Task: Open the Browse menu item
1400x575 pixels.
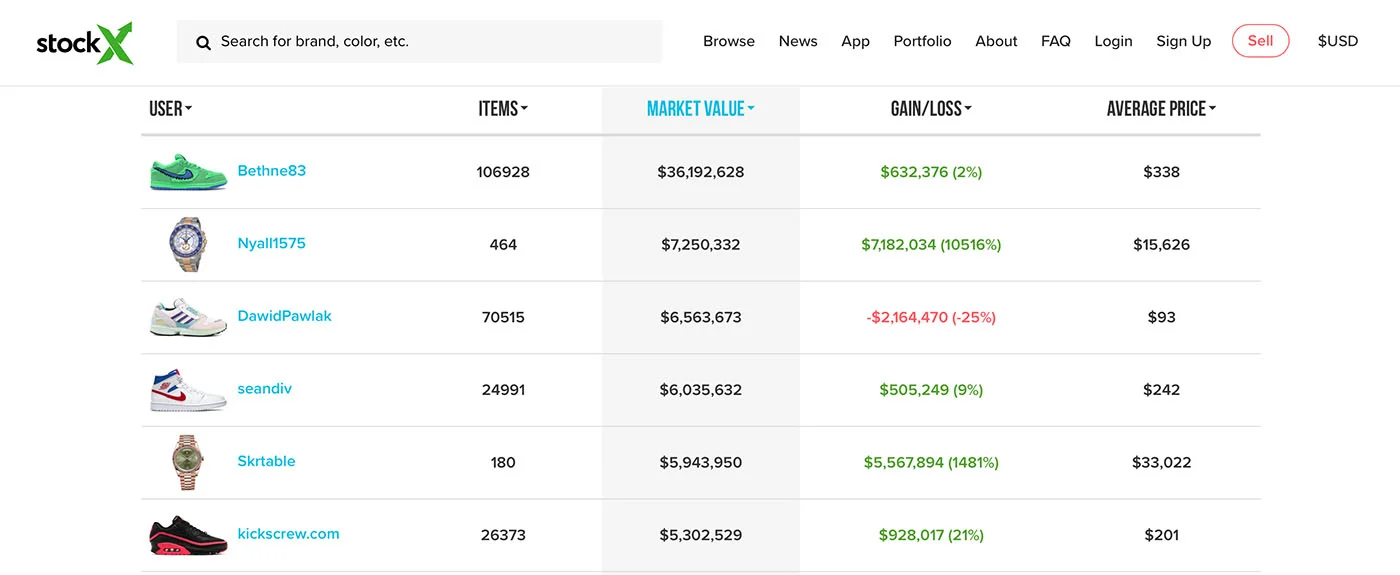Action: pyautogui.click(x=729, y=41)
